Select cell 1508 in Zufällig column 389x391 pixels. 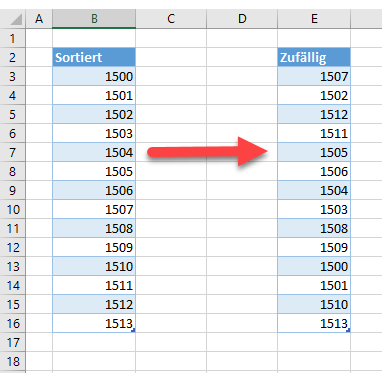[314, 228]
